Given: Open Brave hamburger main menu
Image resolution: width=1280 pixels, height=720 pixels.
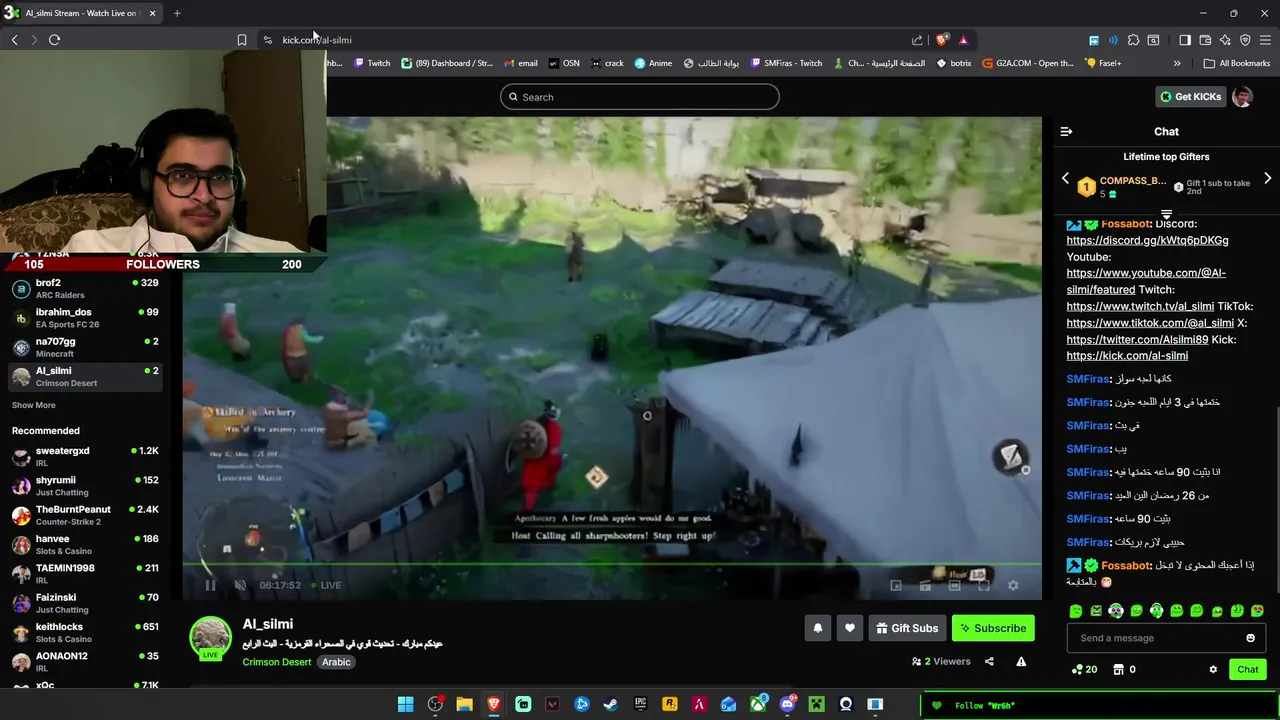Looking at the screenshot, I should coord(1265,40).
